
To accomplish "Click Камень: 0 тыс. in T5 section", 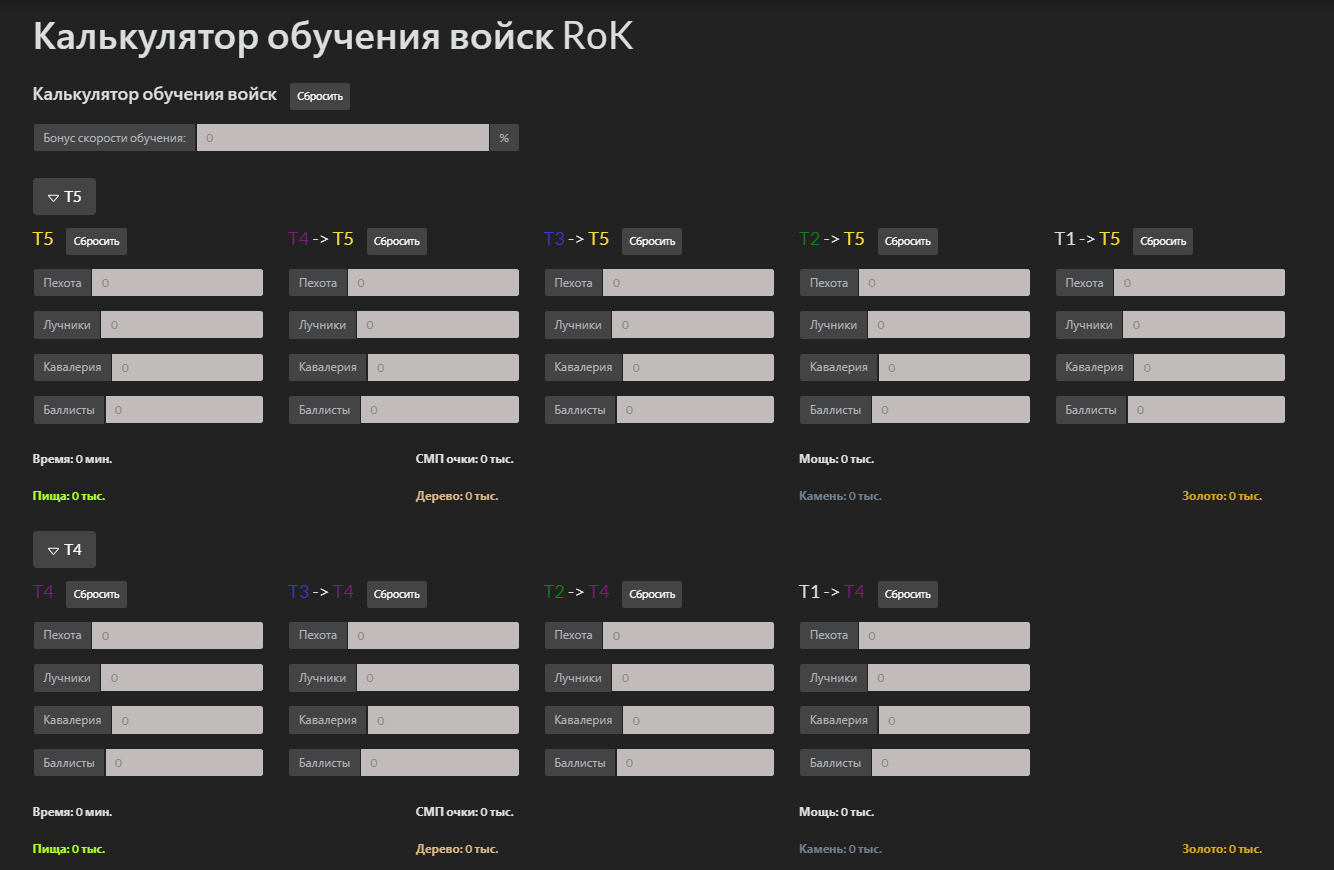I will [x=841, y=496].
